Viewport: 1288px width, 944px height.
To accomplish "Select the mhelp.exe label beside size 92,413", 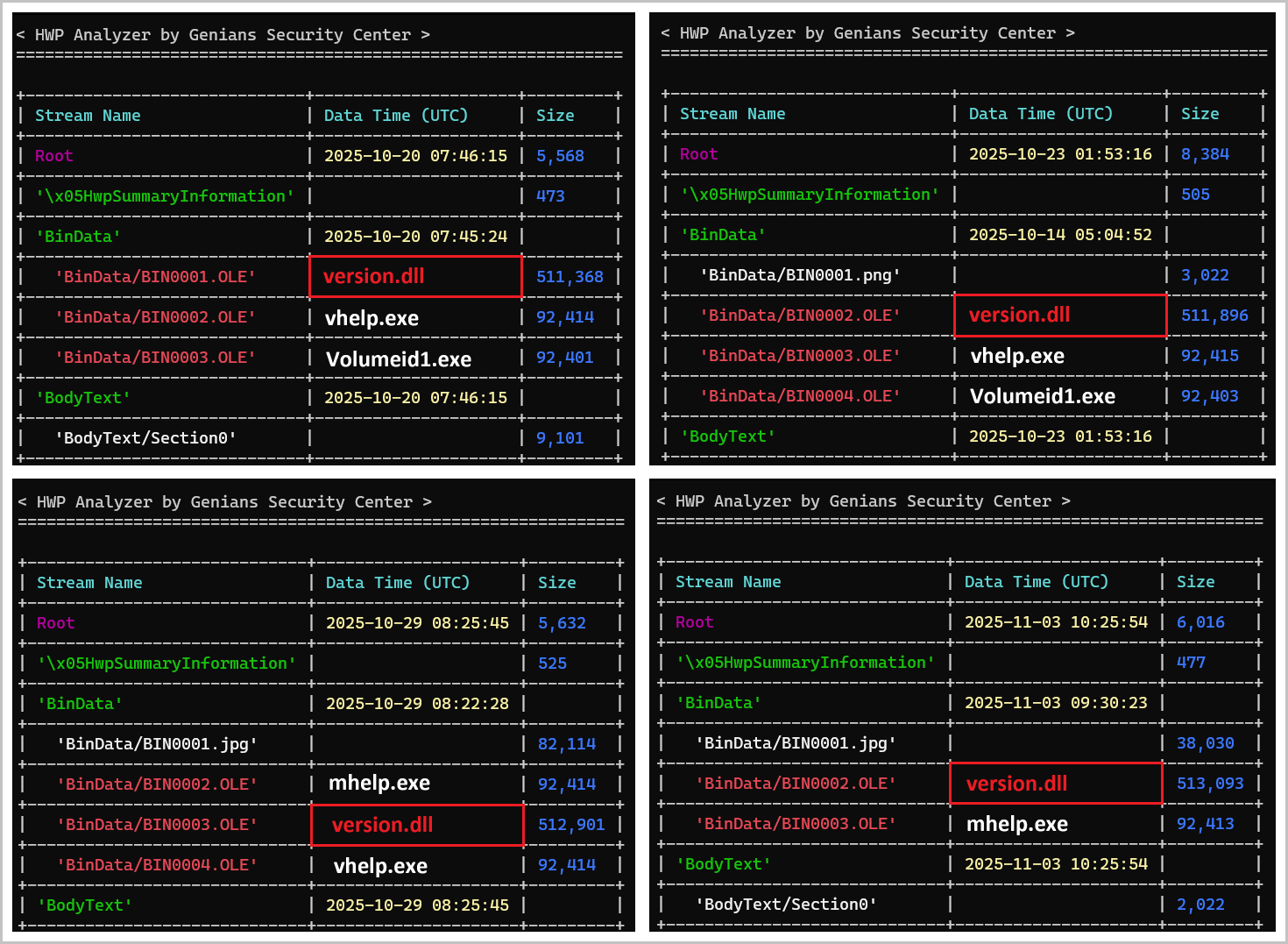I will 1017,824.
